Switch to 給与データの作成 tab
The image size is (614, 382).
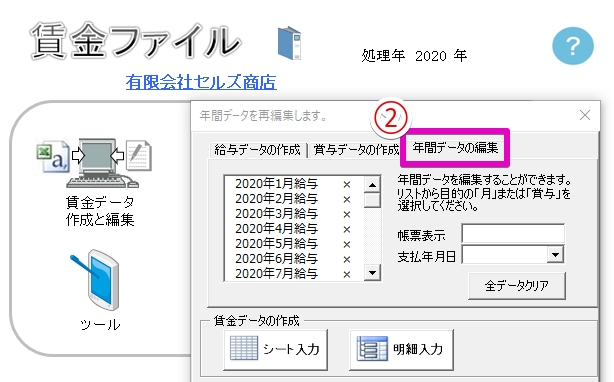tap(257, 150)
